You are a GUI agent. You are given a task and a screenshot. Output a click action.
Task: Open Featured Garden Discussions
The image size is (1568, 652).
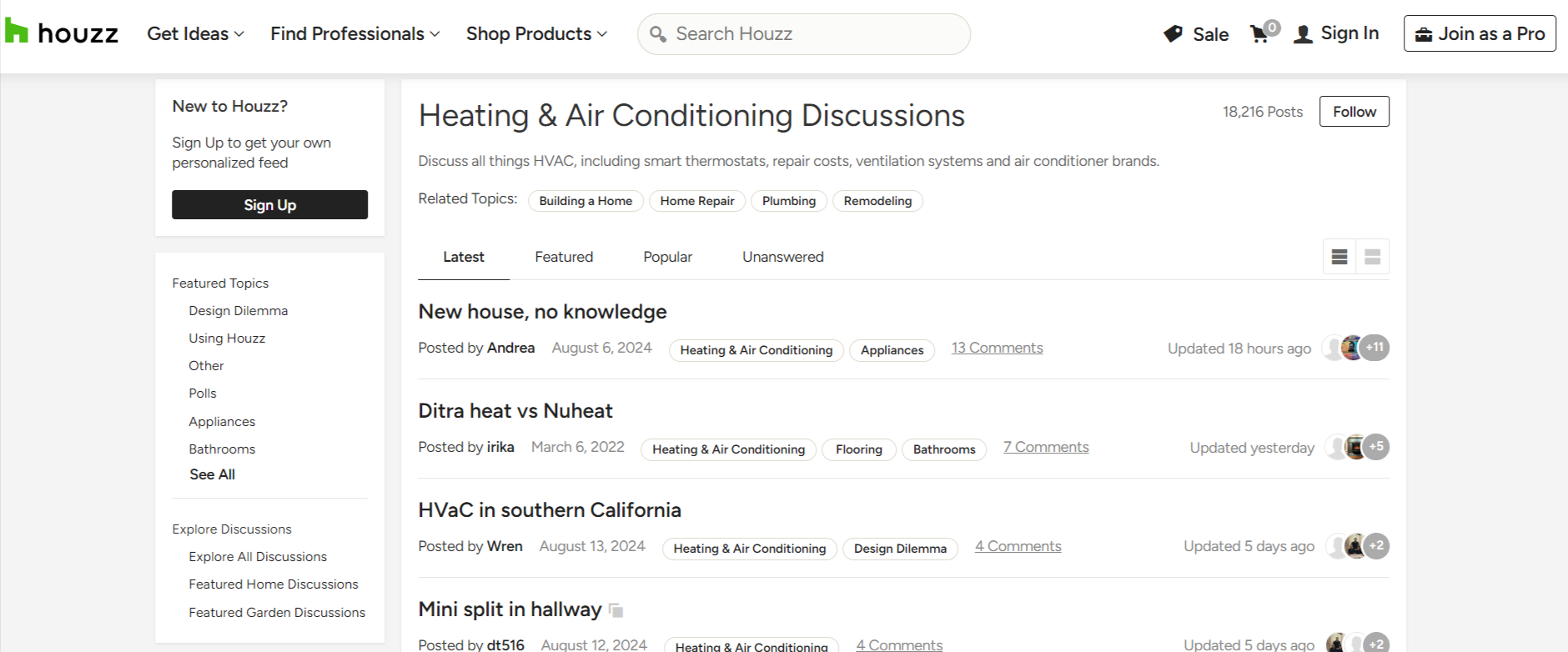click(x=277, y=613)
